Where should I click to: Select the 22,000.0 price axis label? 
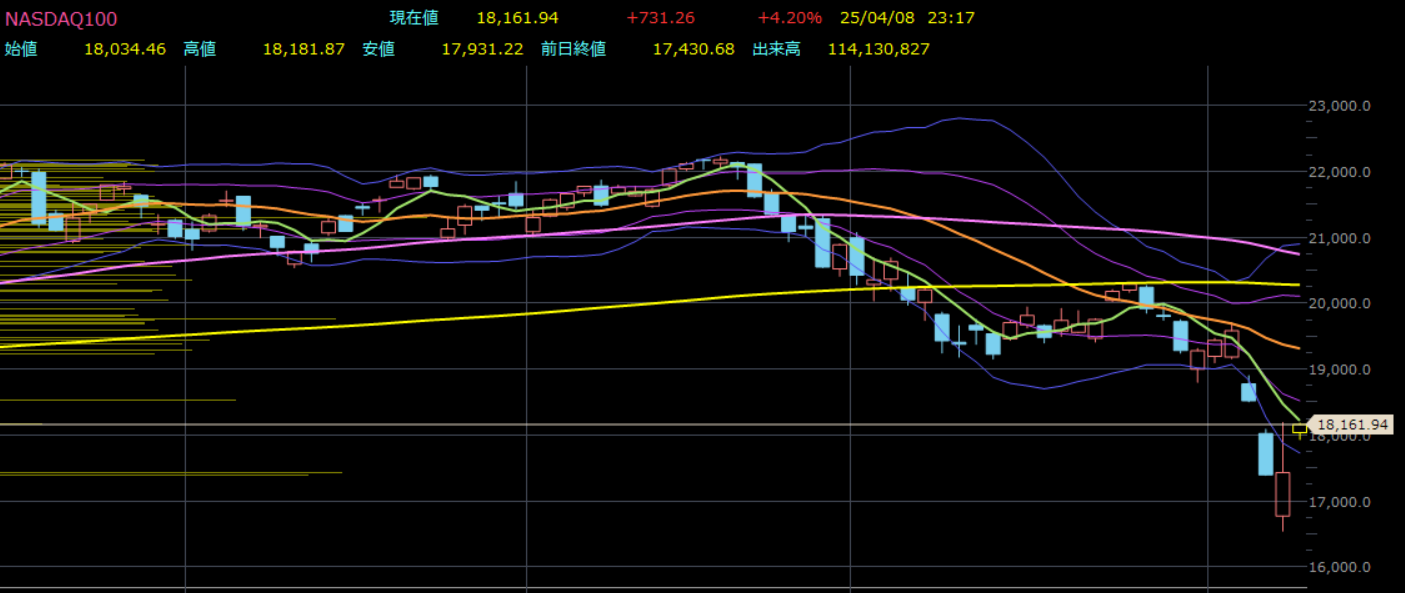tap(1340, 172)
